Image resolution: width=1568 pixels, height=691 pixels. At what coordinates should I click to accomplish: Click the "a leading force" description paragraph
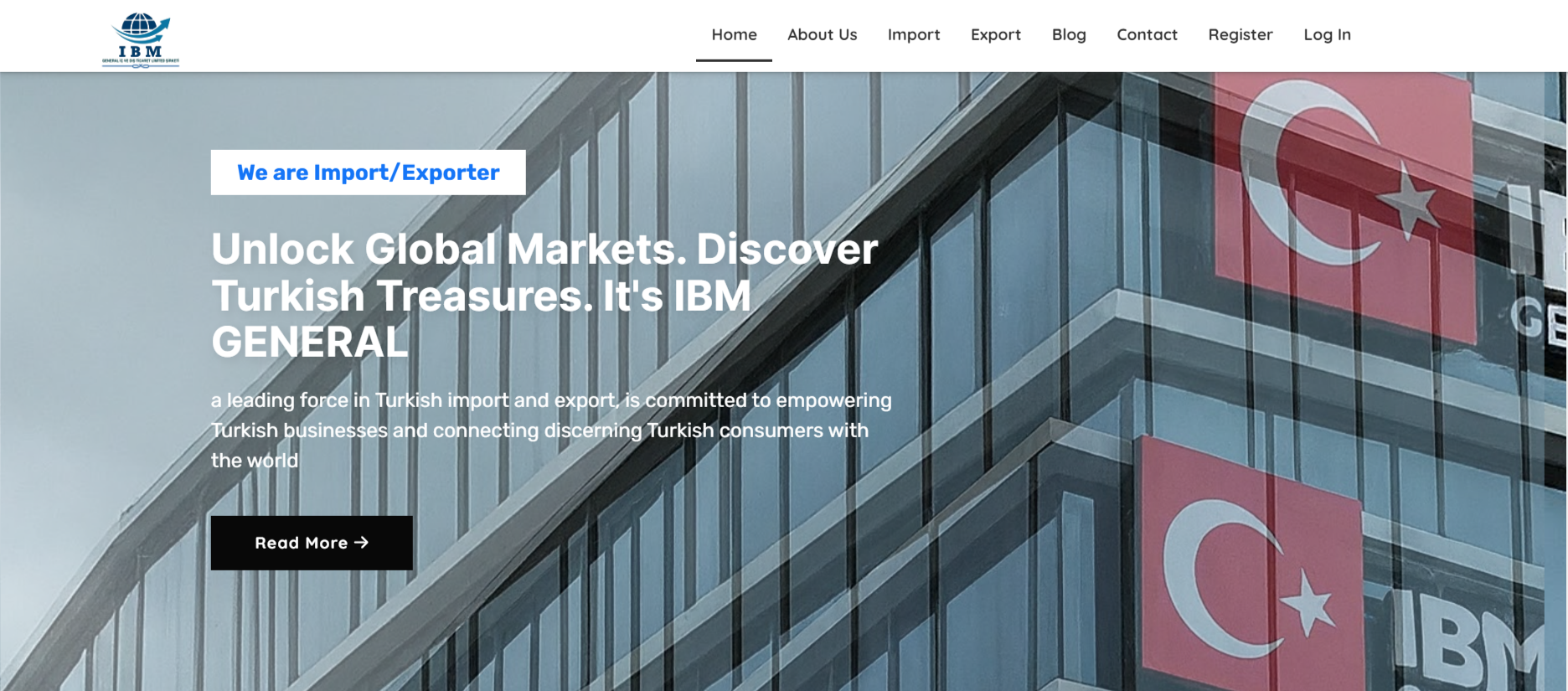[x=550, y=430]
